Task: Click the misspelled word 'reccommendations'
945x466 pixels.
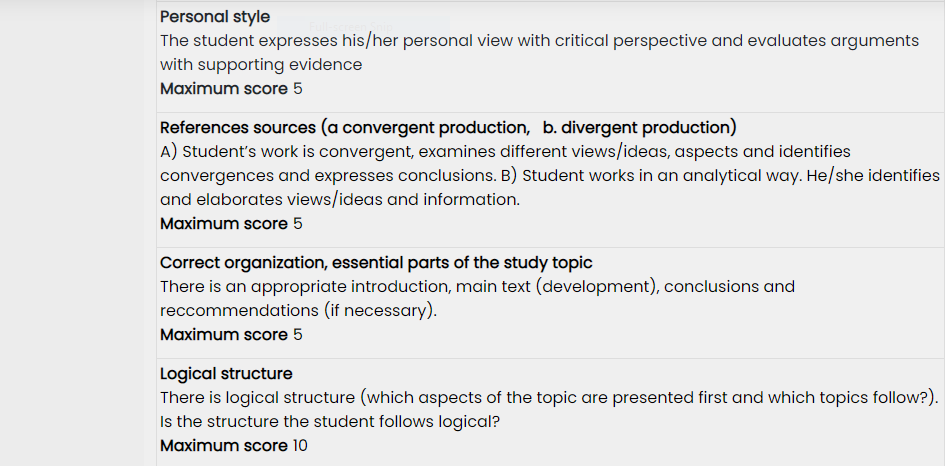Action: click(239, 310)
